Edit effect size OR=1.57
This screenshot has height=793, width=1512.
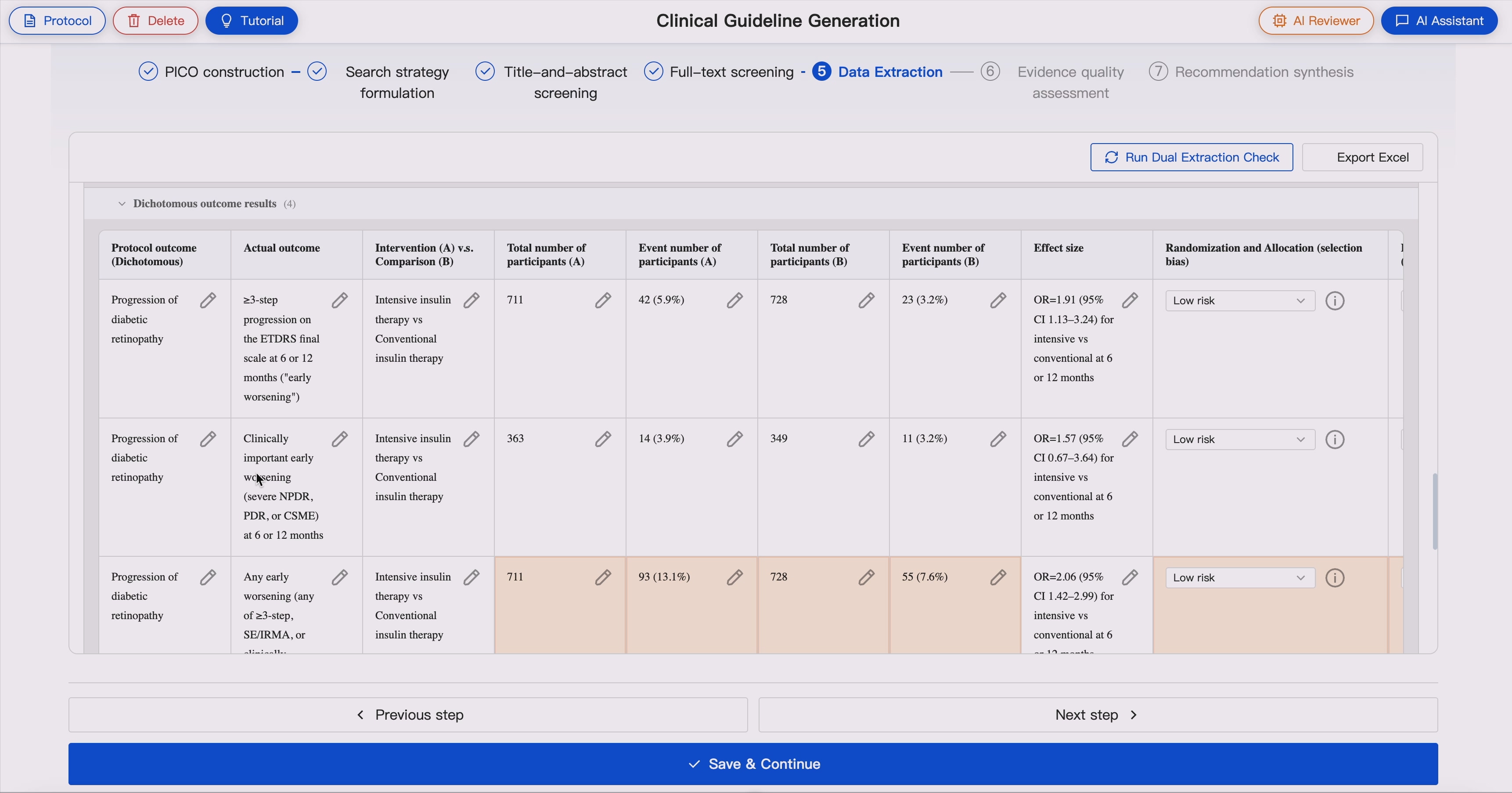(1130, 439)
